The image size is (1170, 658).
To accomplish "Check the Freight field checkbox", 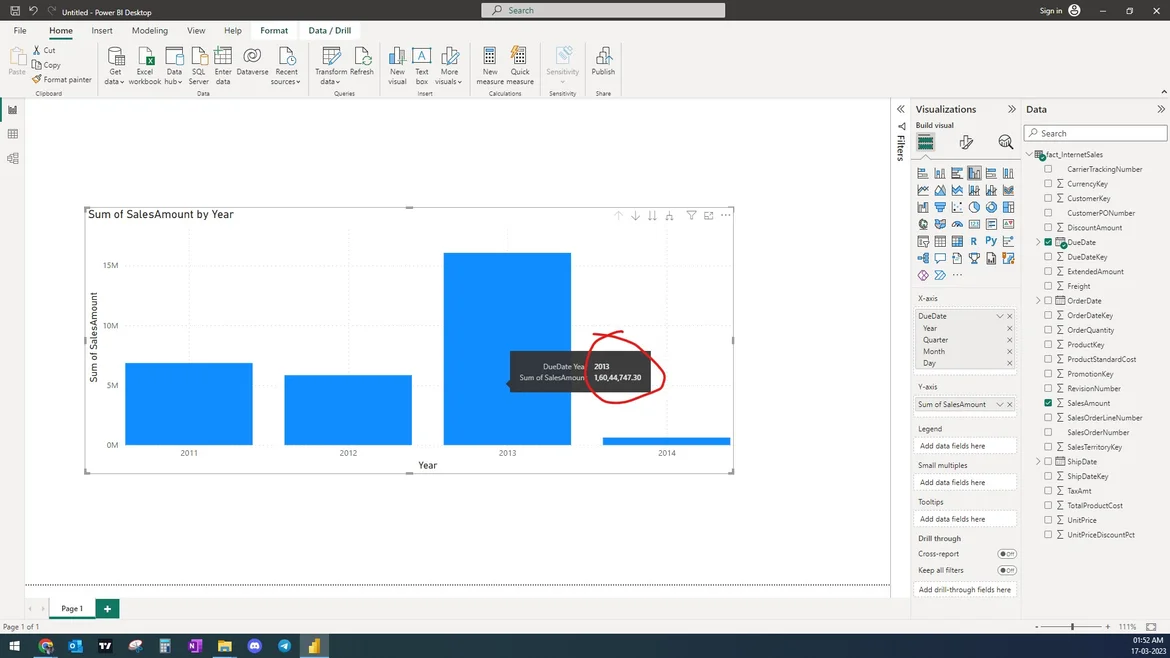I will pos(1048,286).
